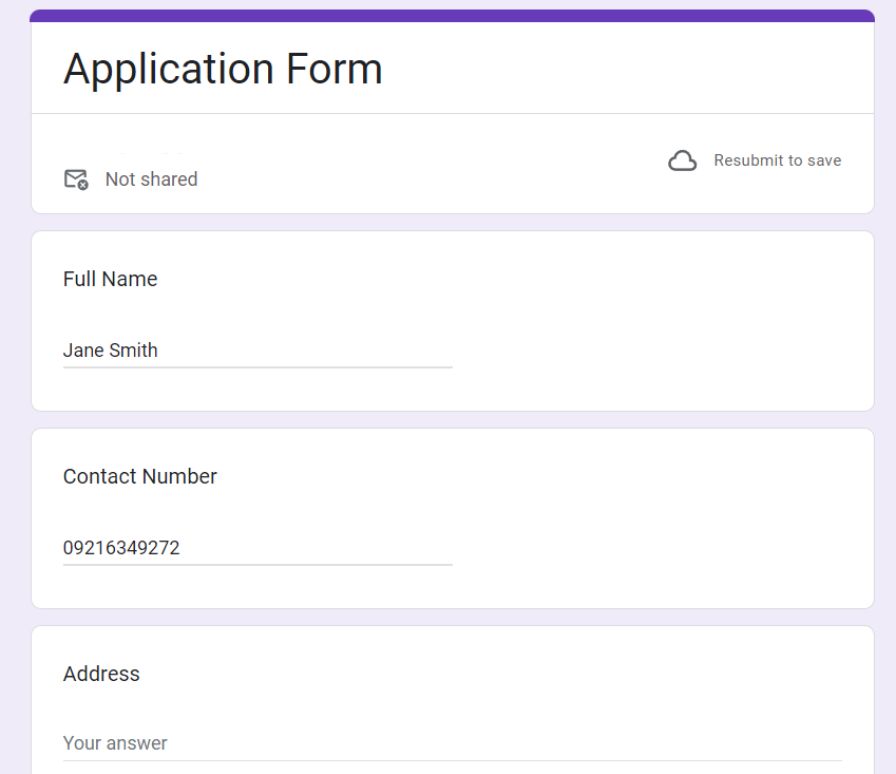
Task: Click Resubmit to save
Action: (x=776, y=159)
